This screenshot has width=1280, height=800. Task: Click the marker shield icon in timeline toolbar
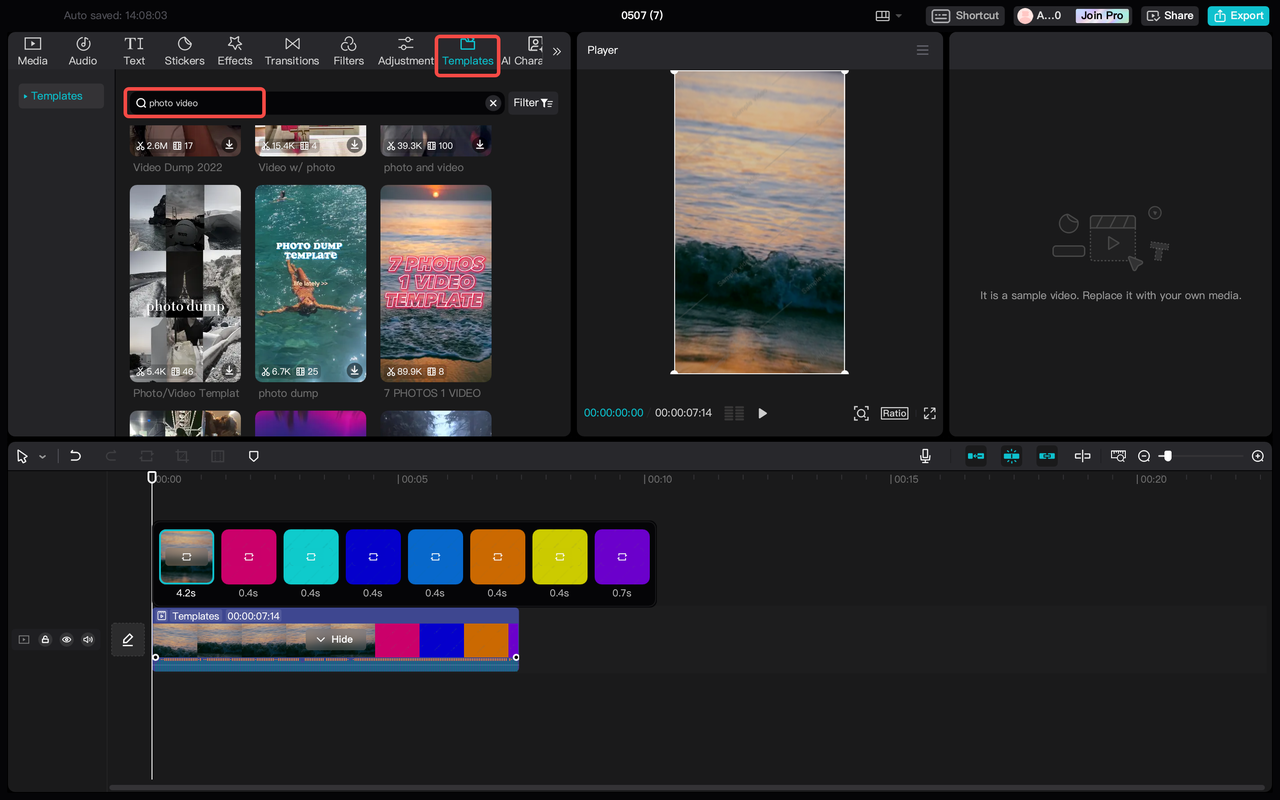click(254, 456)
